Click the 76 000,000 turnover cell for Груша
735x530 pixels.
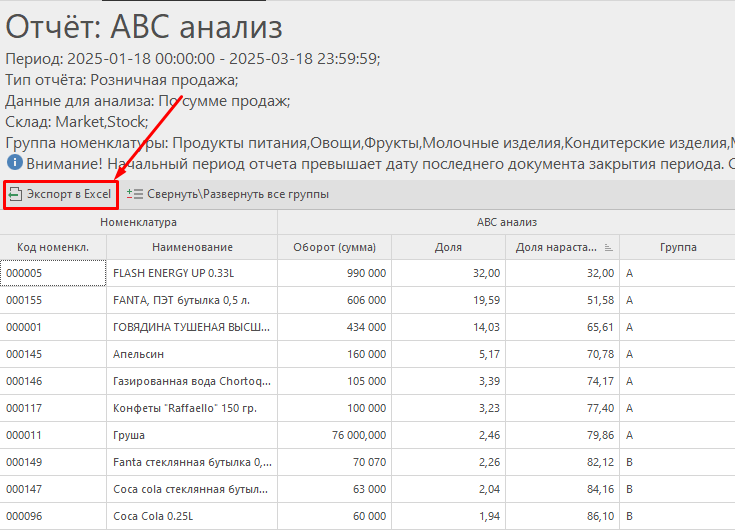point(334,435)
